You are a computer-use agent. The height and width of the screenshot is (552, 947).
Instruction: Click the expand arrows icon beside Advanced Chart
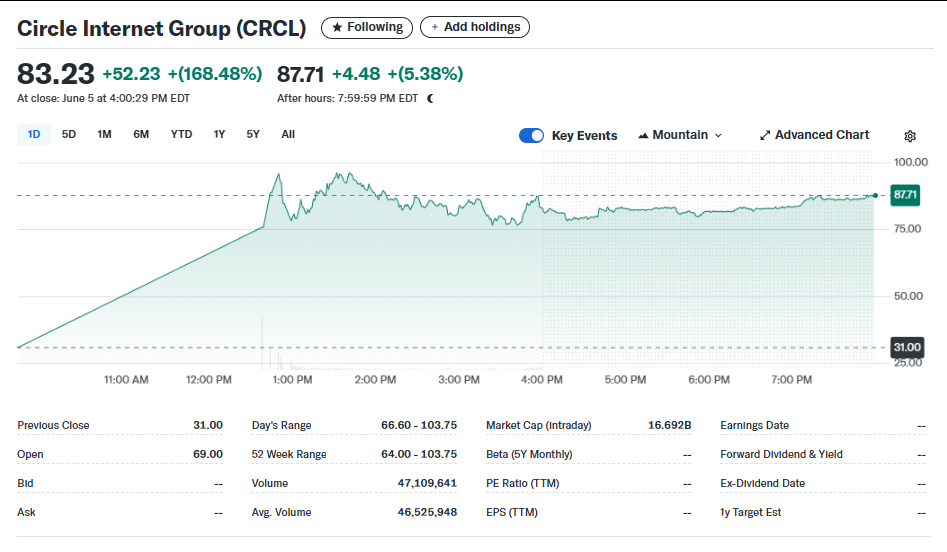pyautogui.click(x=765, y=135)
